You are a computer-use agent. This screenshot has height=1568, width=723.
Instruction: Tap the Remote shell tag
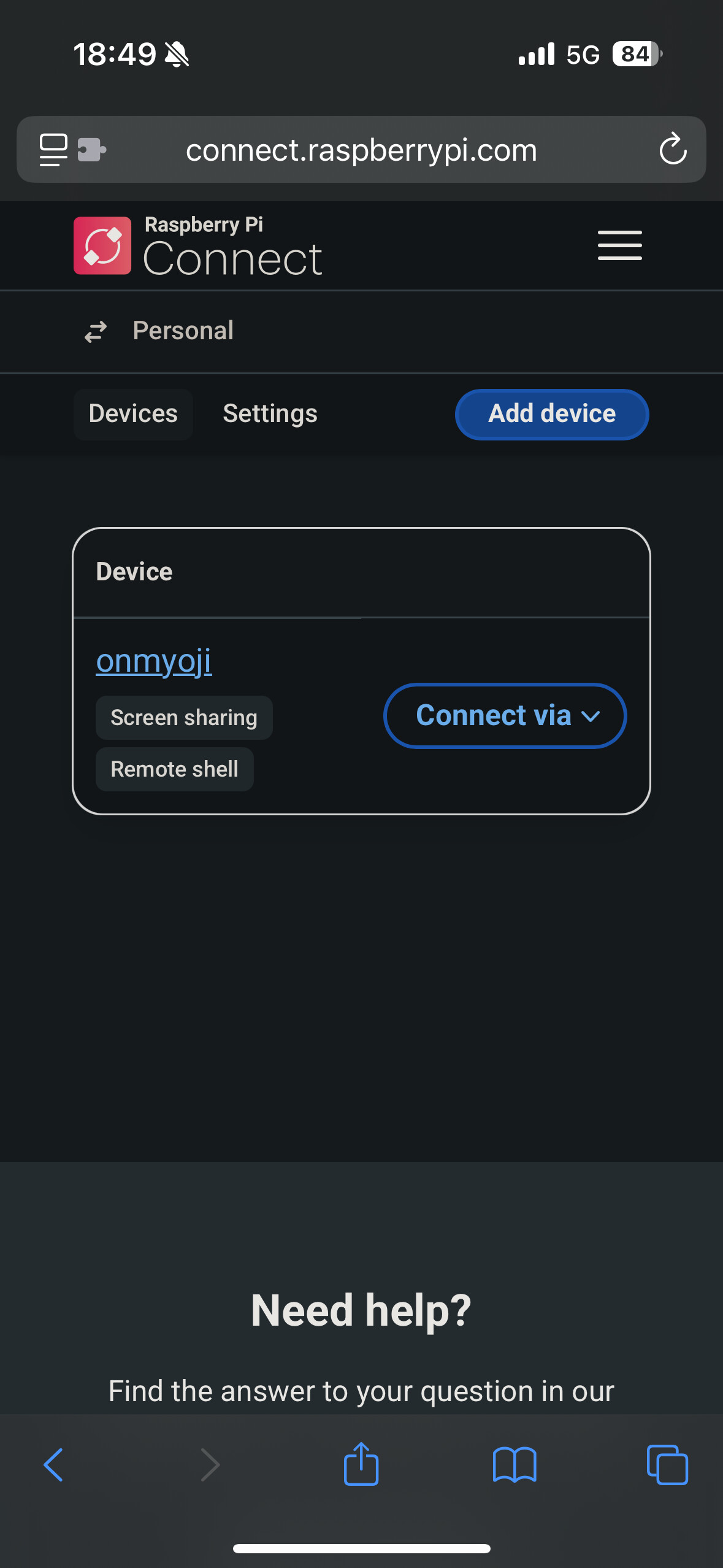click(175, 769)
